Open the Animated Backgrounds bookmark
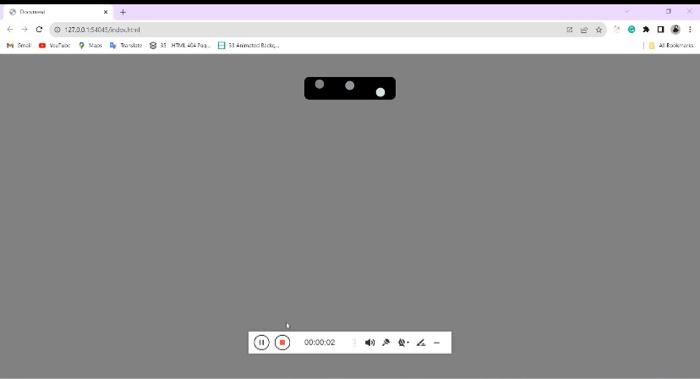 249,46
